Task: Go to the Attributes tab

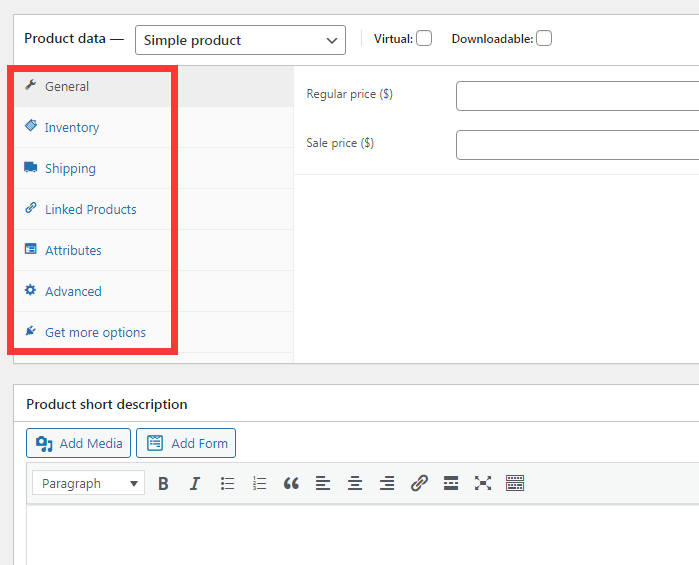Action: [x=154, y=250]
